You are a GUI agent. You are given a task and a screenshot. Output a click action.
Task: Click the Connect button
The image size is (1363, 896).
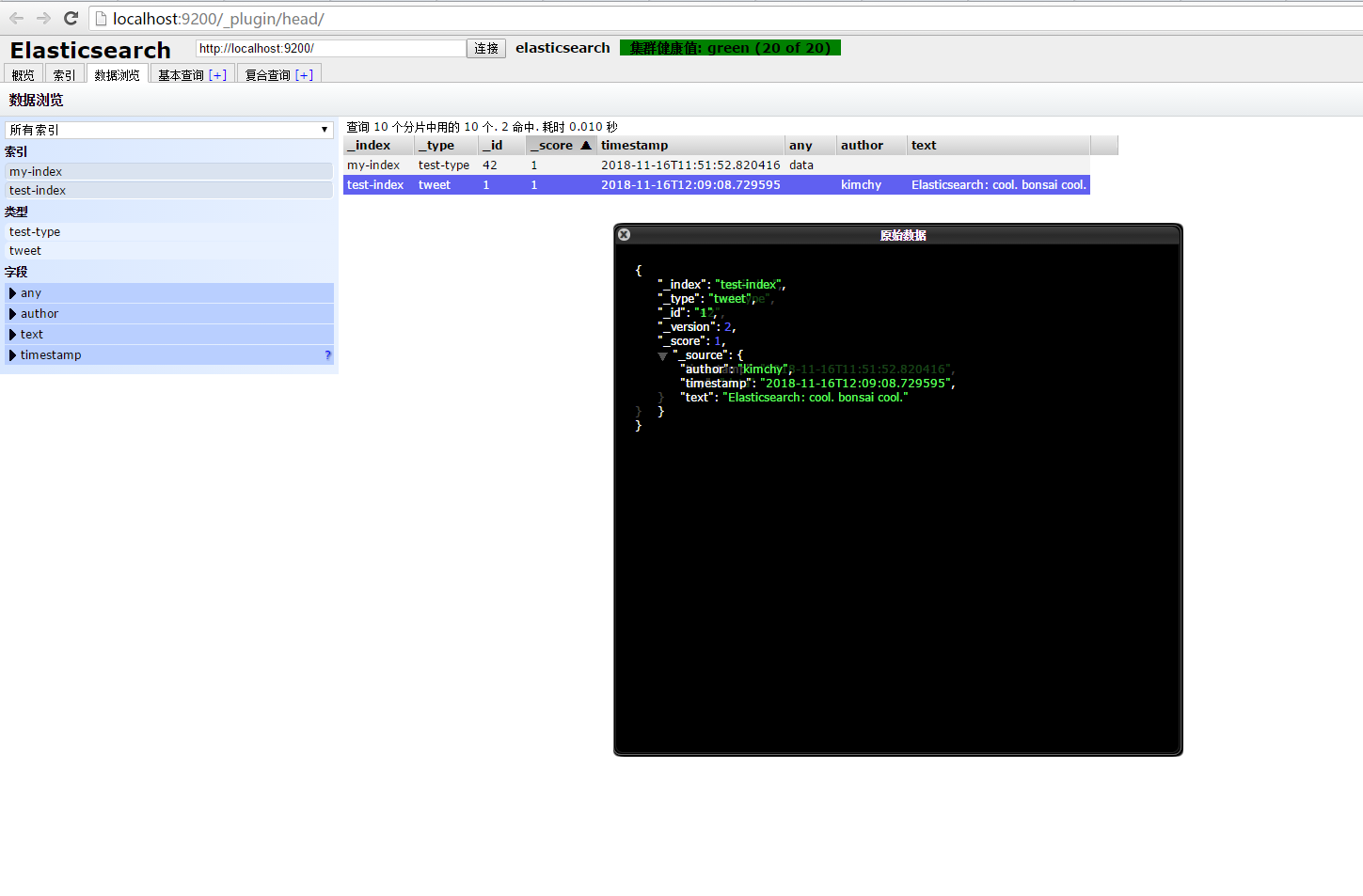(x=486, y=48)
